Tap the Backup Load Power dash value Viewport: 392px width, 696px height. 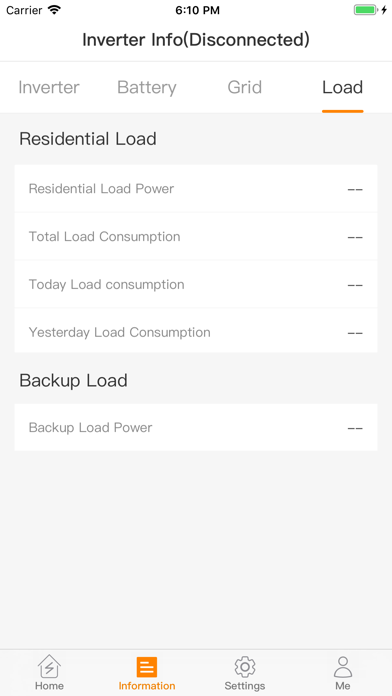[x=355, y=428]
